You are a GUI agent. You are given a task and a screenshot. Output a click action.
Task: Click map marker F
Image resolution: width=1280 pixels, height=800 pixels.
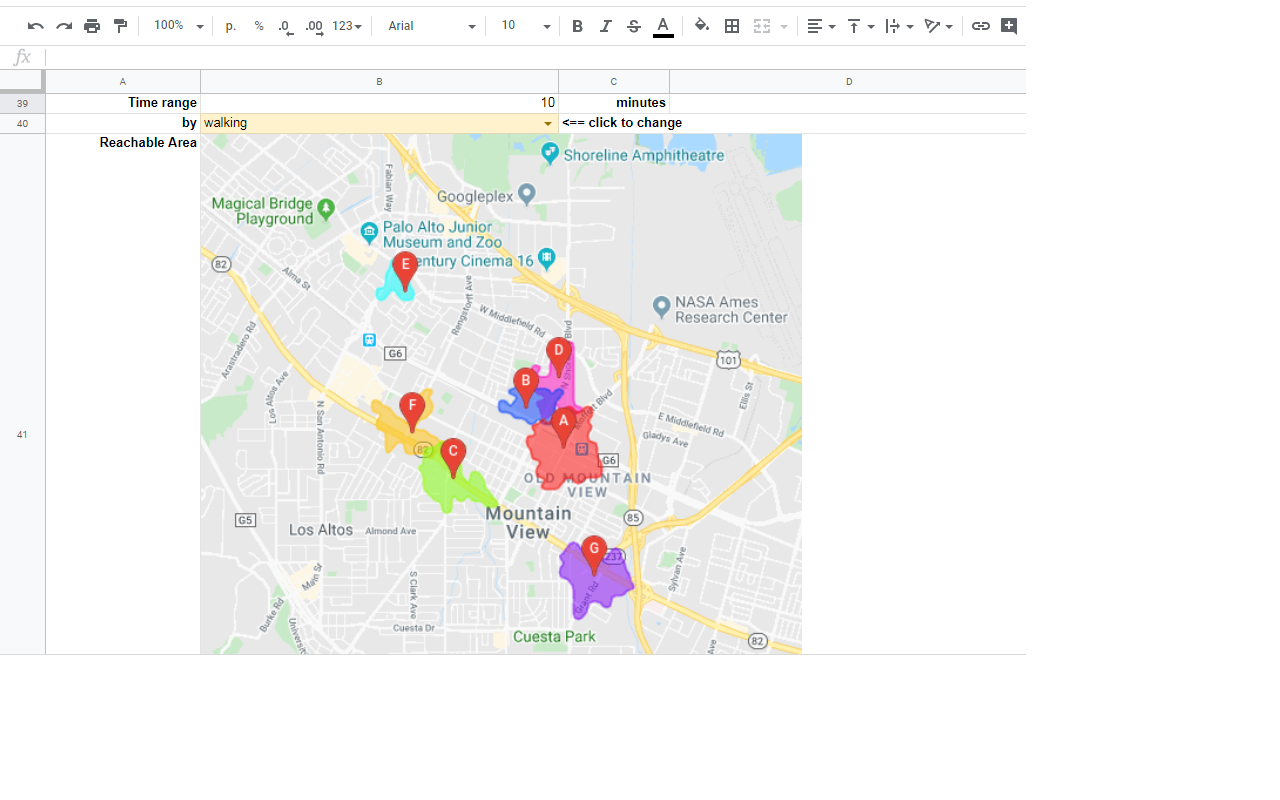(412, 413)
